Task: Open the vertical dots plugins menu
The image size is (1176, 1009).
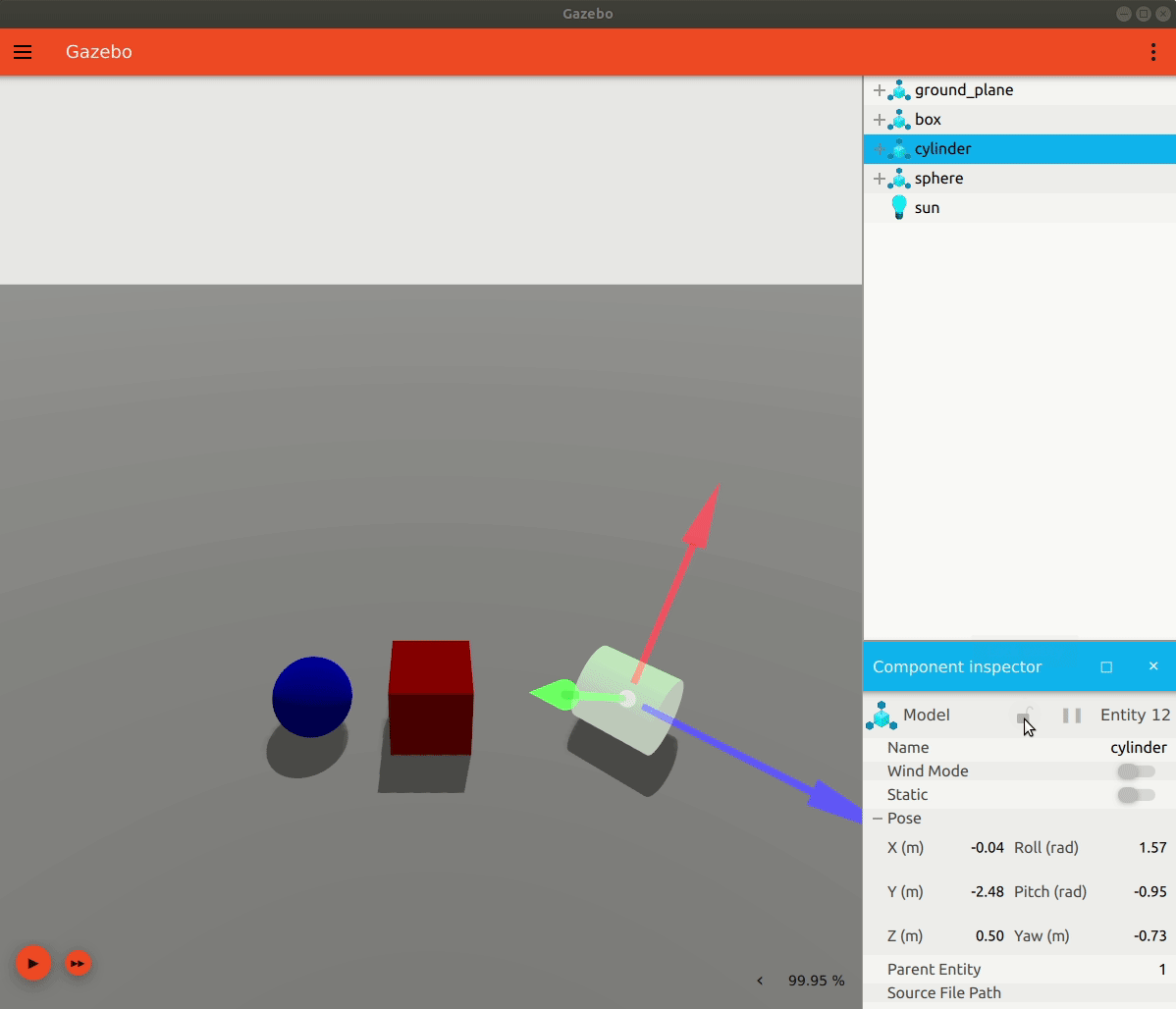Action: pyautogui.click(x=1152, y=52)
